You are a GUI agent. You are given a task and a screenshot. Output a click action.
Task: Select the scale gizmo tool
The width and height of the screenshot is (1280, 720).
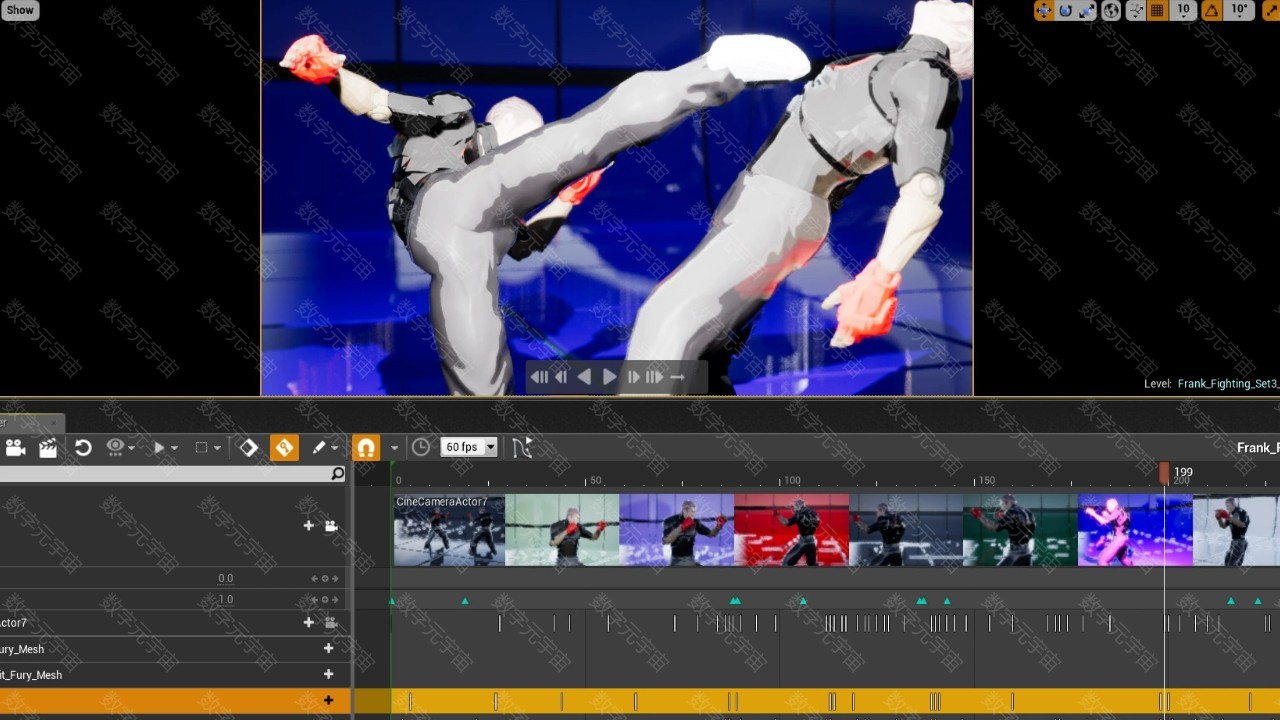pos(1086,10)
